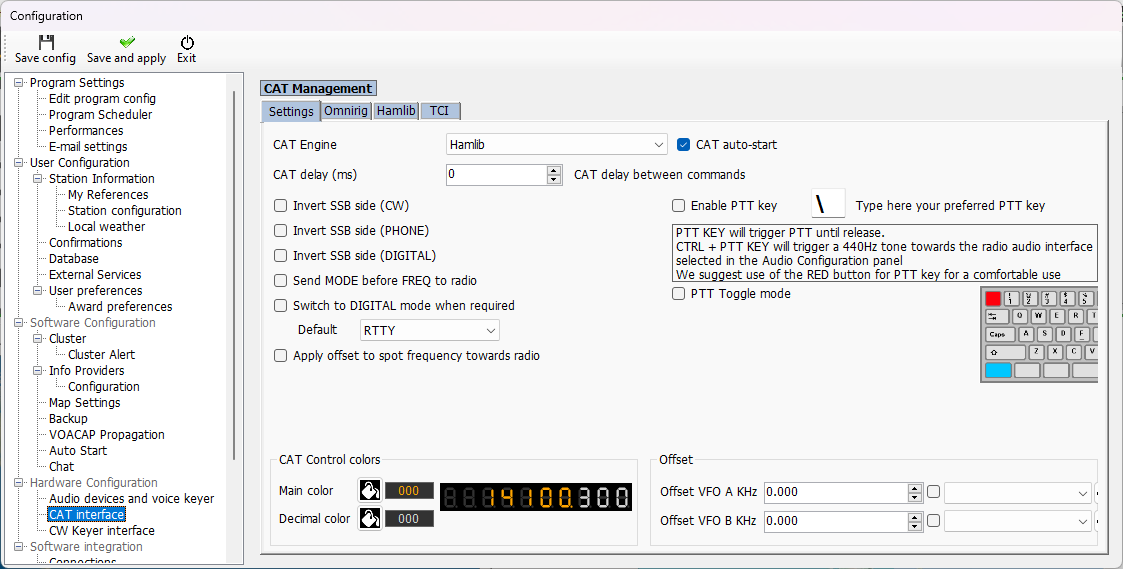The width and height of the screenshot is (1123, 569).
Task: Tick the Offset VFO A checkbox
Action: [x=933, y=492]
